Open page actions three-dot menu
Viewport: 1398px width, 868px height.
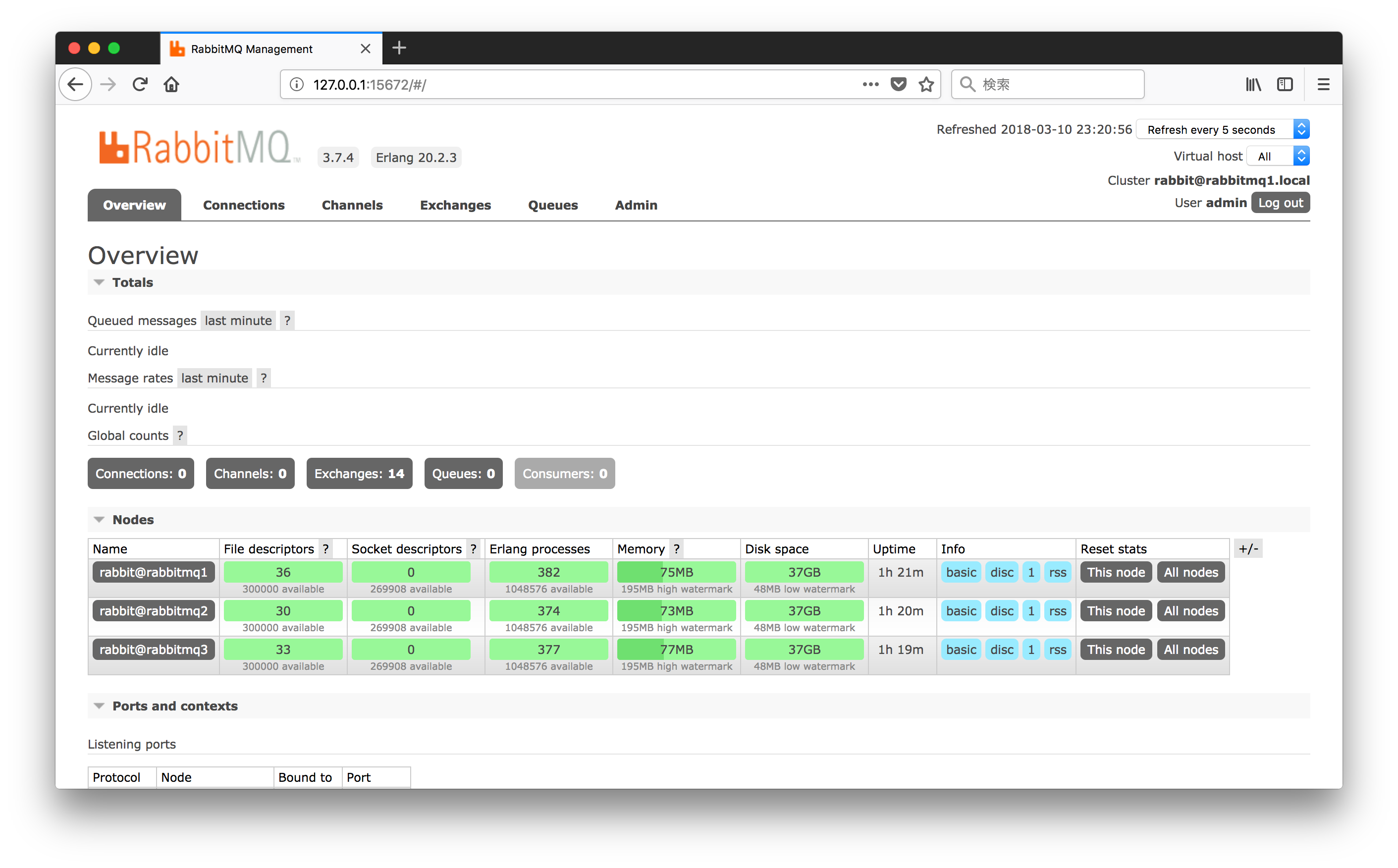tap(870, 84)
